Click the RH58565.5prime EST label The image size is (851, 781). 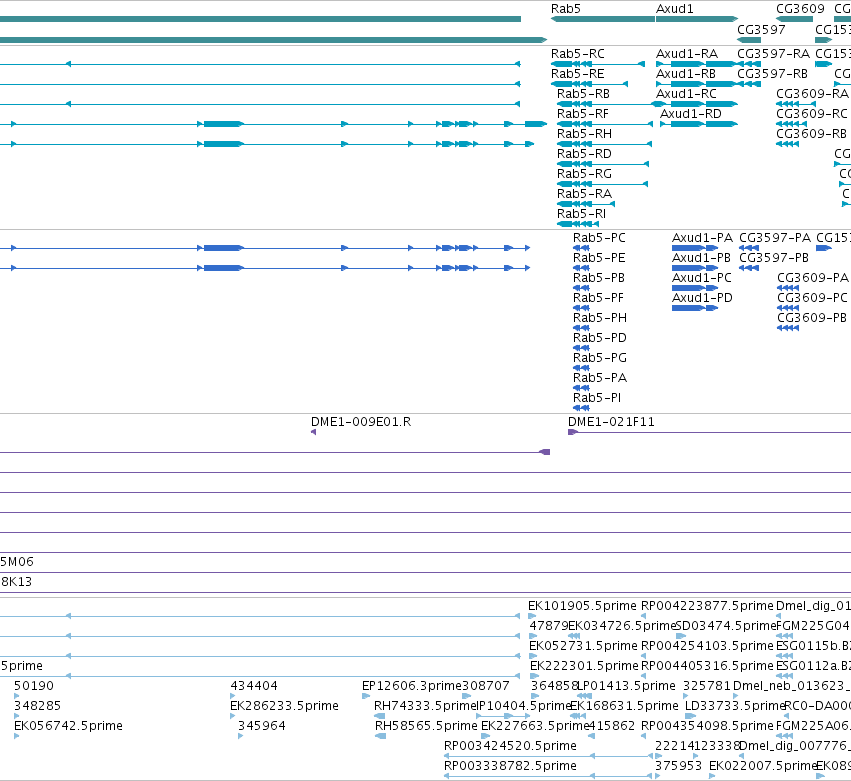[426, 726]
